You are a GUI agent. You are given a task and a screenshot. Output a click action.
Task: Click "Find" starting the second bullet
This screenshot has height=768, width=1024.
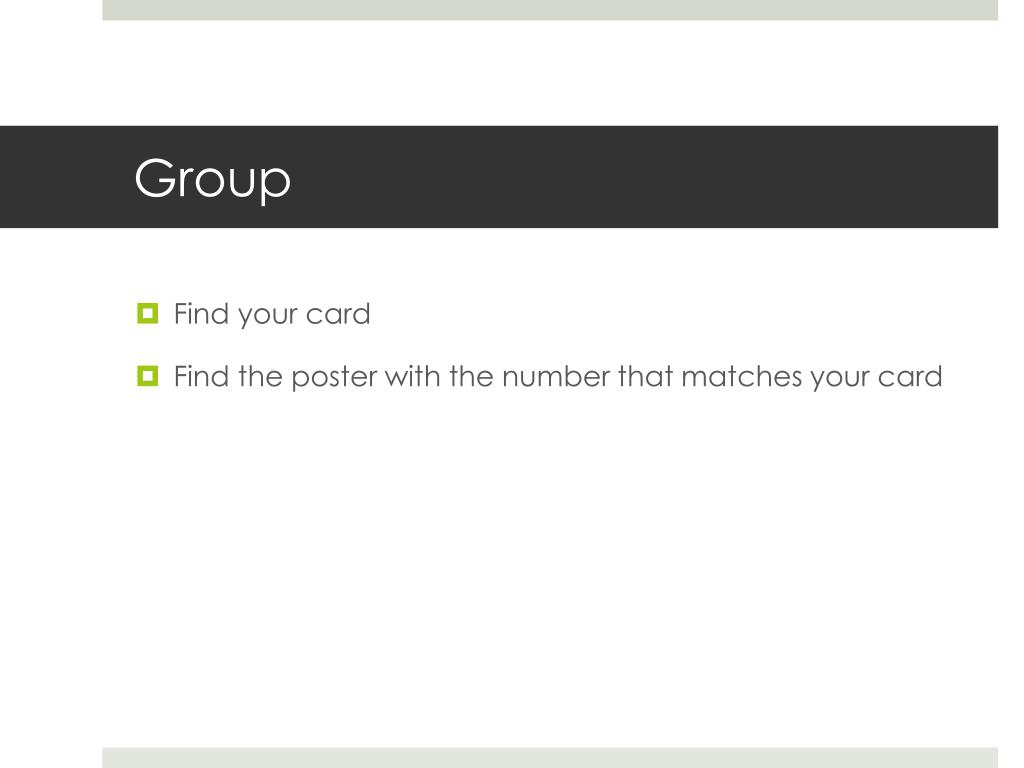pos(202,376)
